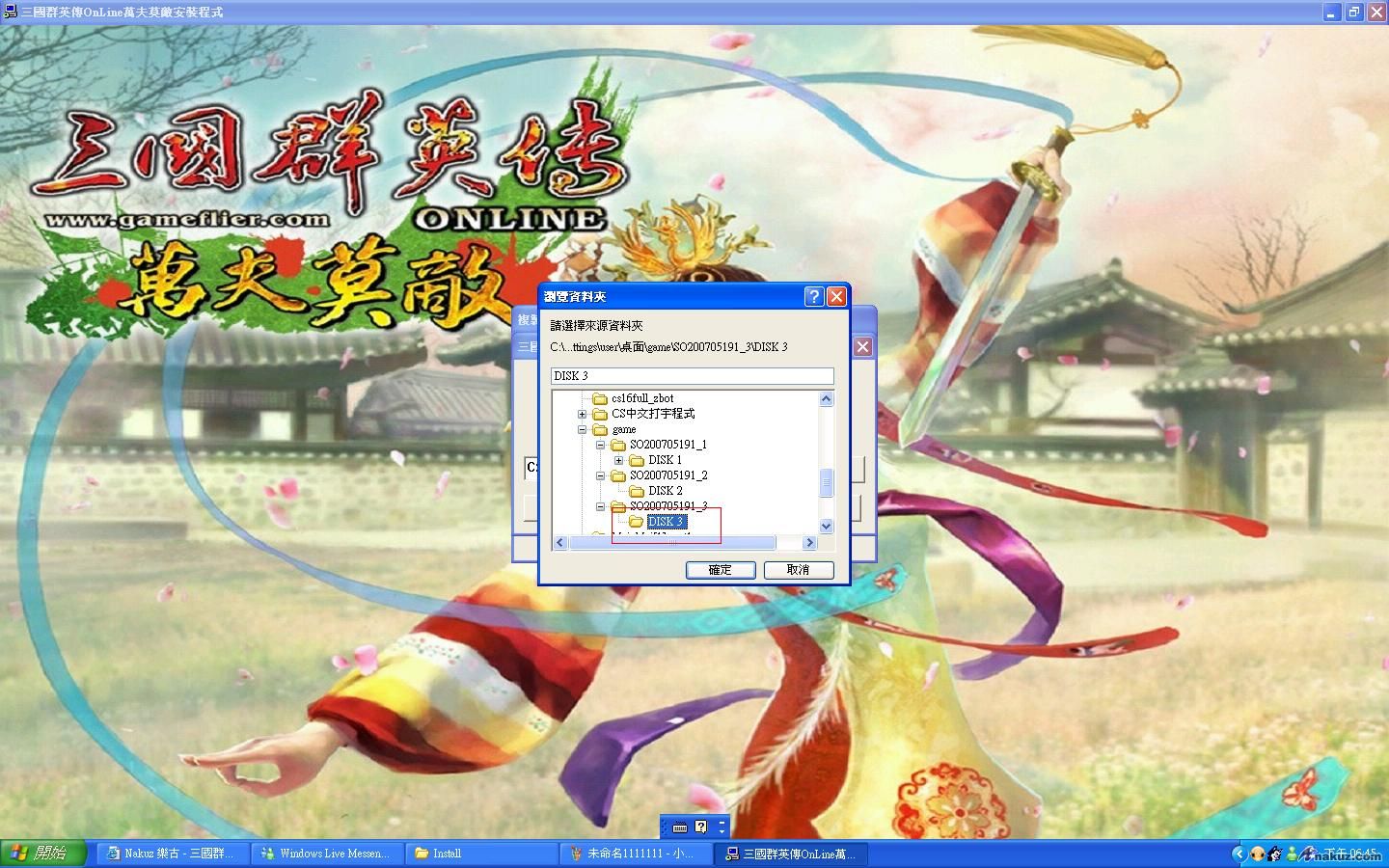Close the installer main window
The image size is (1389, 868).
coord(1376,12)
